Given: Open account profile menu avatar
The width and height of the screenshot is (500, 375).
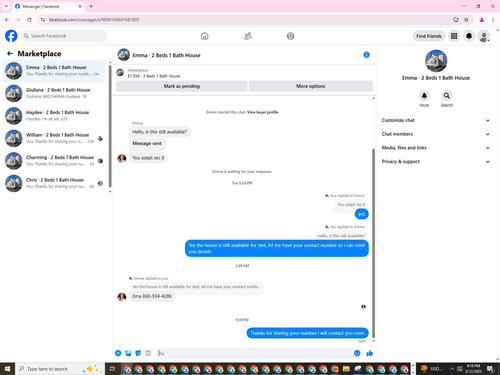Looking at the screenshot, I should (x=484, y=36).
